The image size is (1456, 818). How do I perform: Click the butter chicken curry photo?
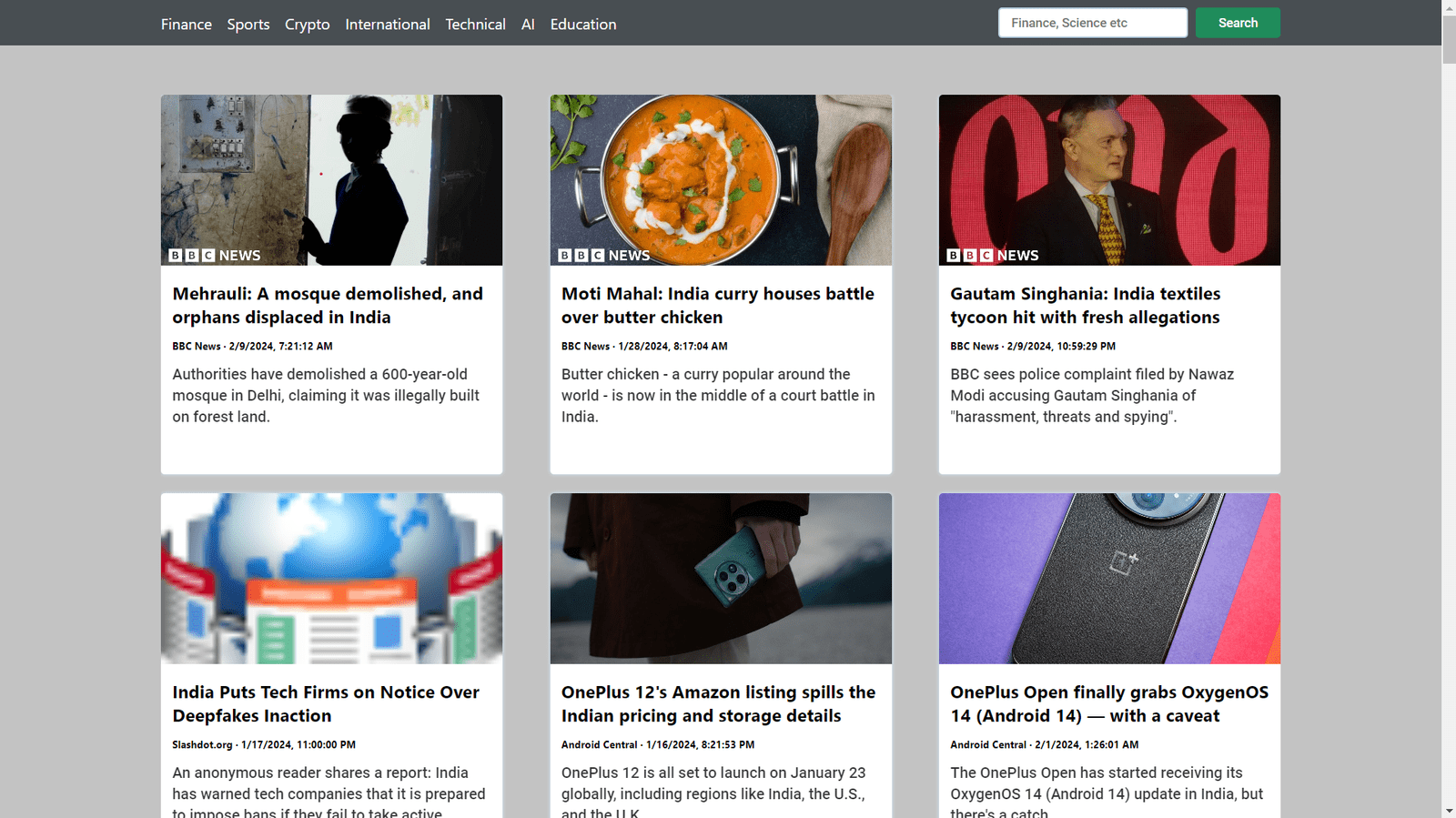tap(721, 180)
